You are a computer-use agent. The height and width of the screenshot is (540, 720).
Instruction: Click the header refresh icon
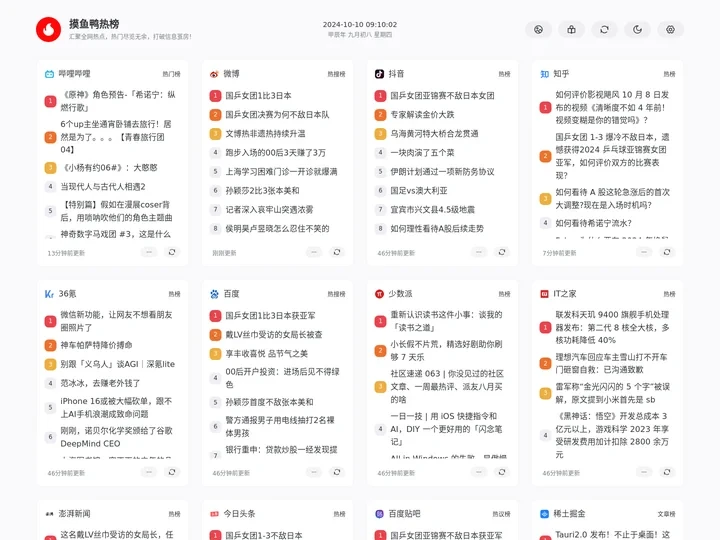click(x=604, y=29)
